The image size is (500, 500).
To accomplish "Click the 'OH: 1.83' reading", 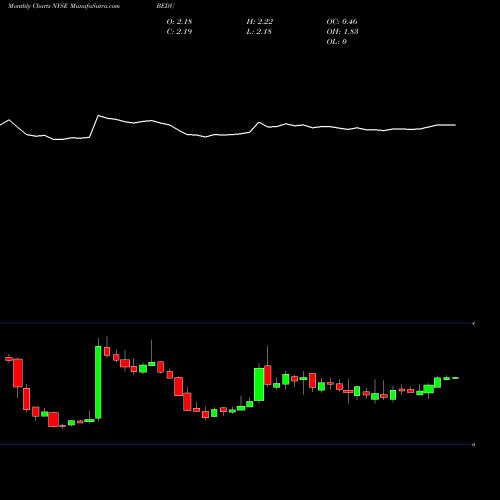I will pos(342,32).
